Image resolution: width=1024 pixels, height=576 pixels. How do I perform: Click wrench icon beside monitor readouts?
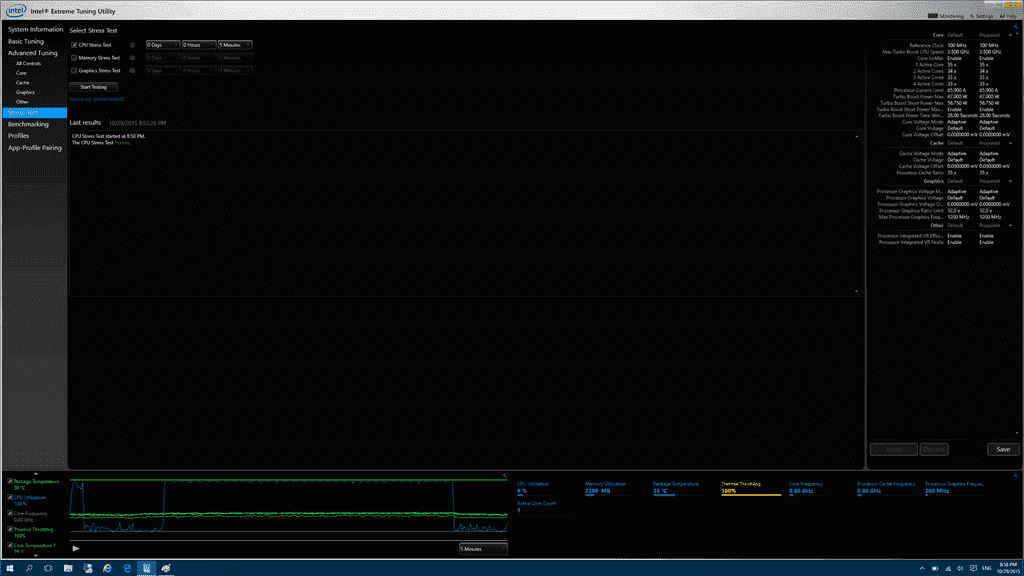pos(1016,475)
